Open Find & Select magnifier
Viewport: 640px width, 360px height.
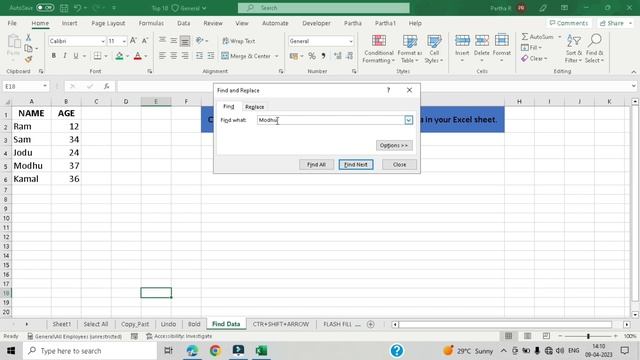(594, 49)
